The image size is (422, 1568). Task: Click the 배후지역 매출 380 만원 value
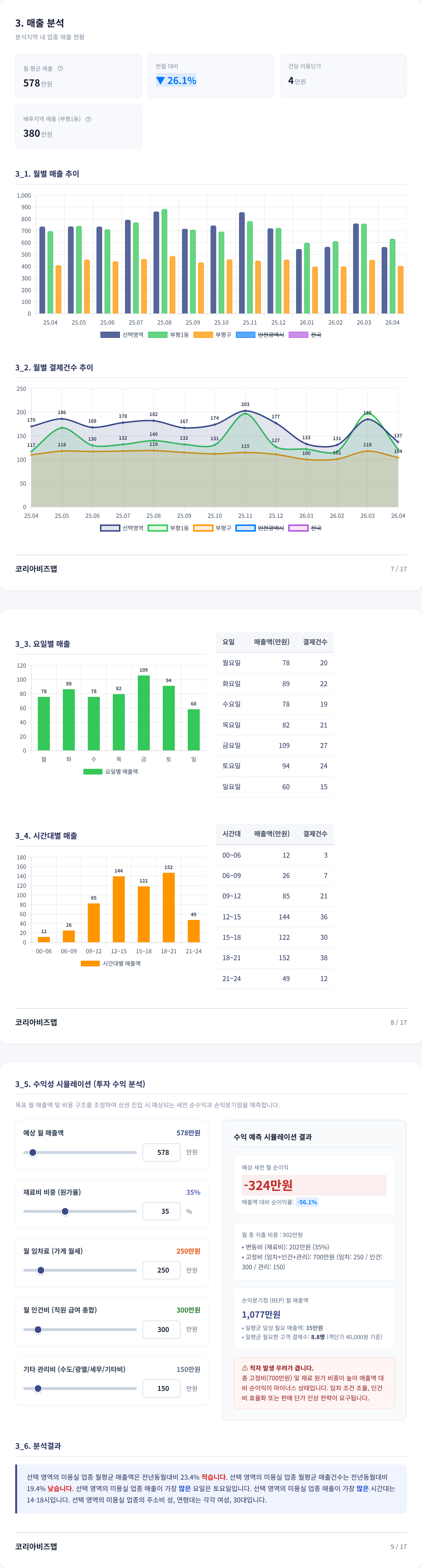click(x=38, y=133)
